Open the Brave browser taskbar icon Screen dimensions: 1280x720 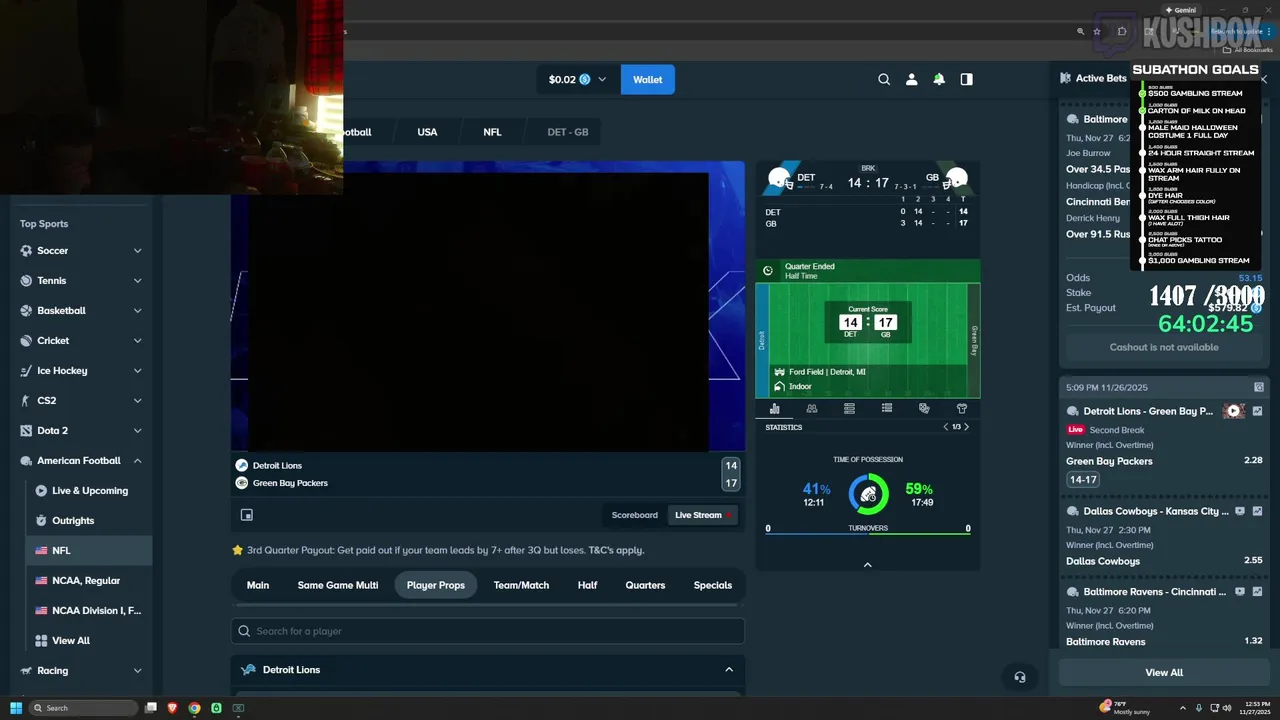tap(172, 708)
